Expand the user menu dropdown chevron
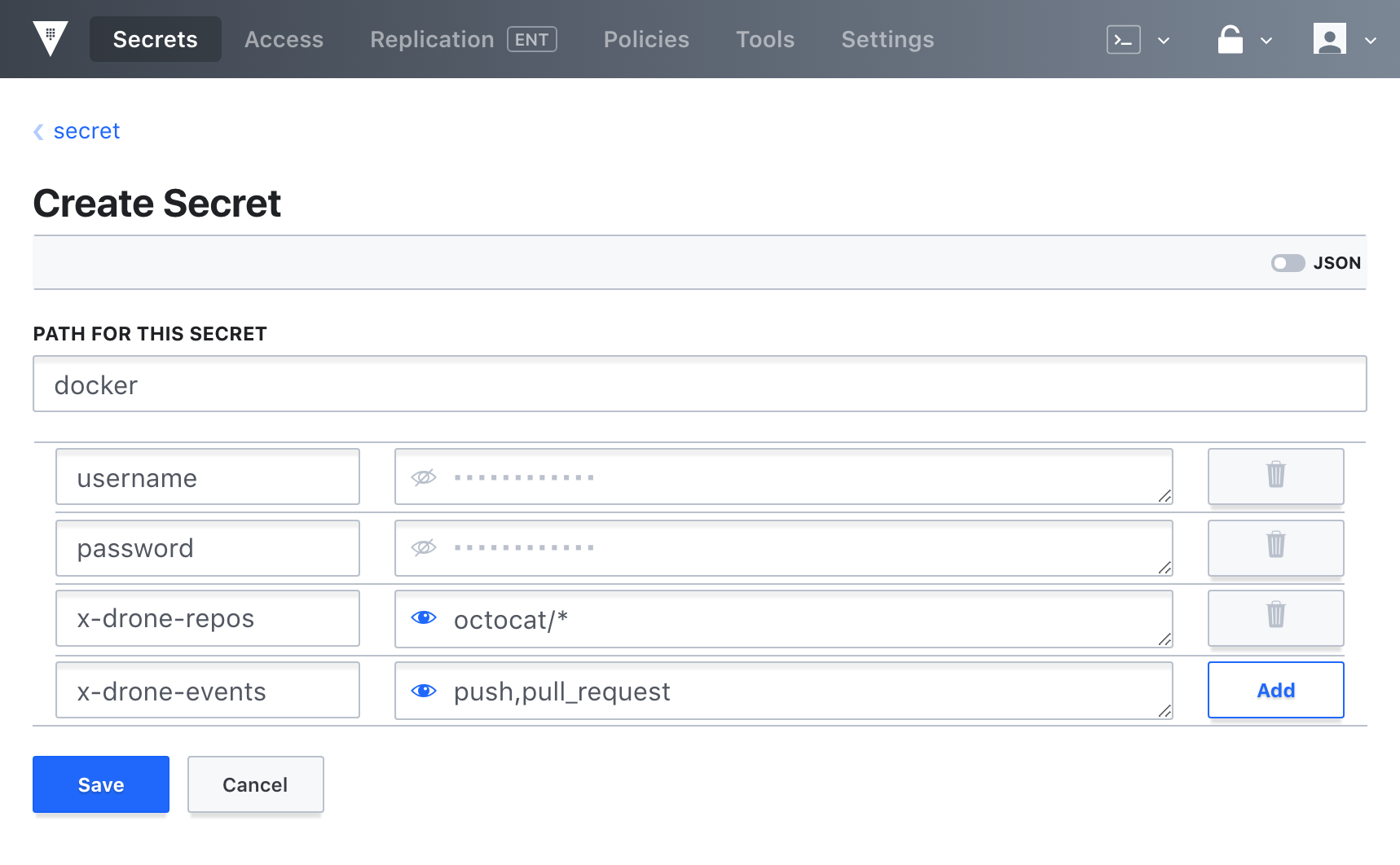Viewport: 1400px width, 865px height. (x=1371, y=40)
